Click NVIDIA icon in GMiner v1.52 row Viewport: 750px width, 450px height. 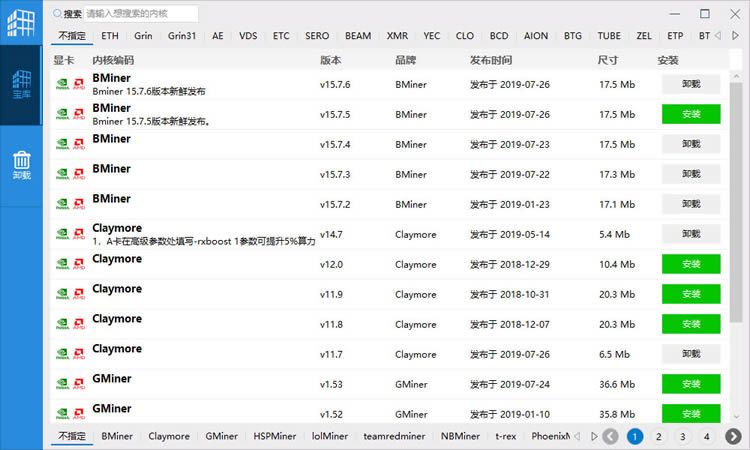click(x=63, y=414)
